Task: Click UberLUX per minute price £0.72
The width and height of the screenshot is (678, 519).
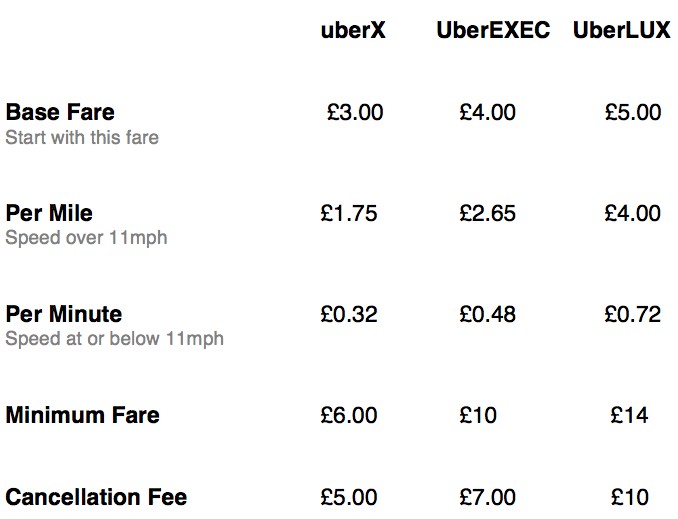Action: (633, 314)
